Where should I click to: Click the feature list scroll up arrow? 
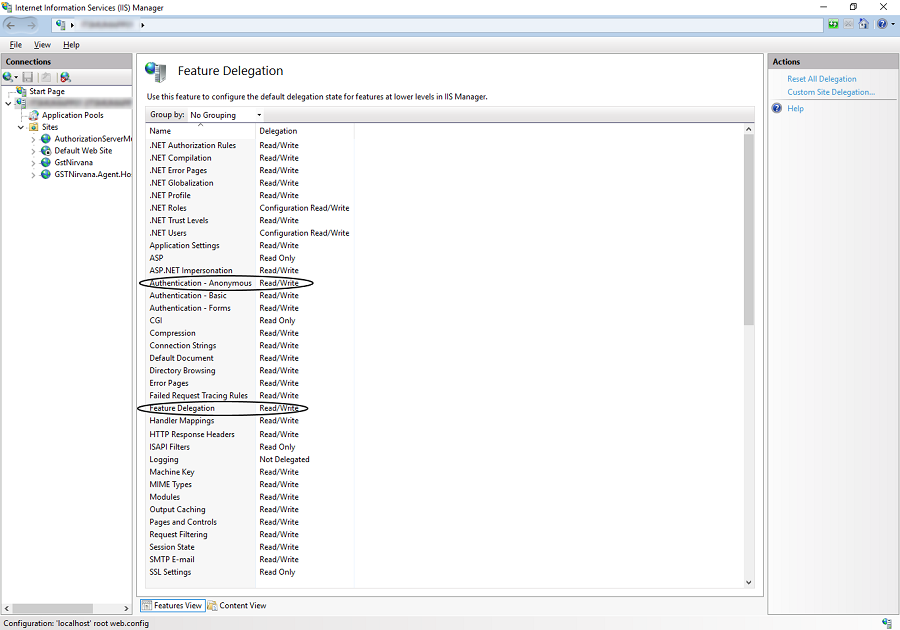[748, 129]
